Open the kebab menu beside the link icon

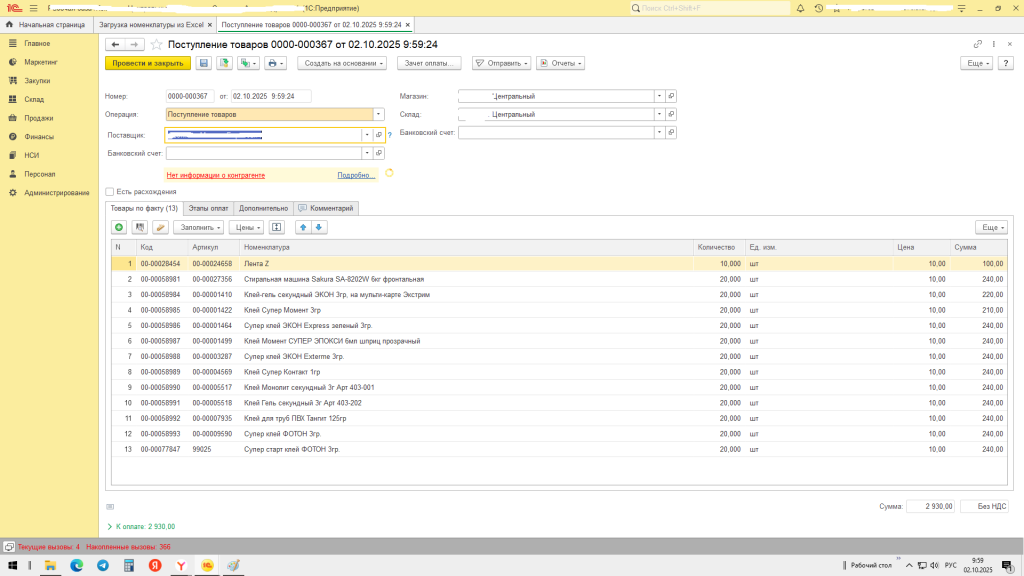[994, 44]
